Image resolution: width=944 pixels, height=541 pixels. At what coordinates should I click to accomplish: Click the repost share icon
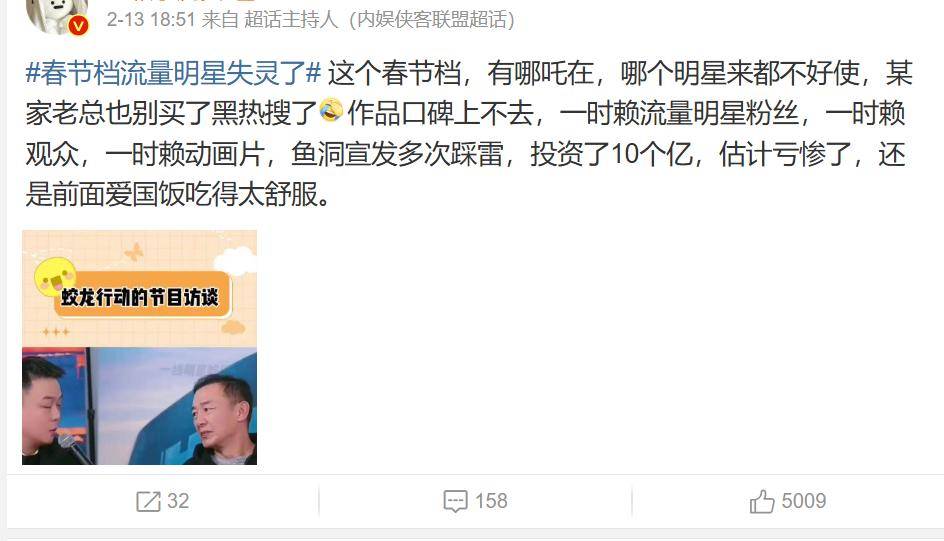(x=148, y=501)
